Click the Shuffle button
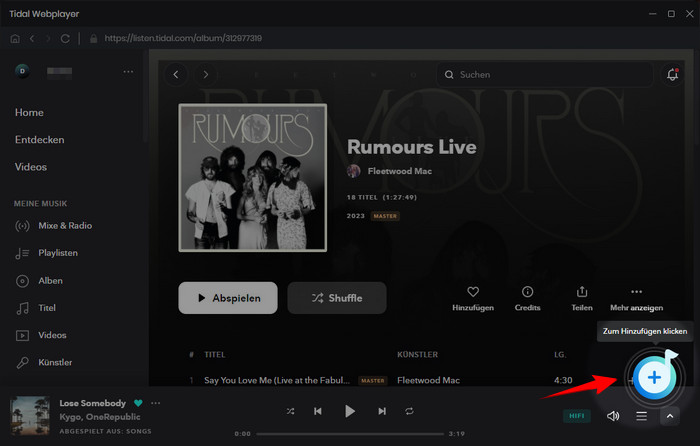This screenshot has height=446, width=700. point(337,298)
